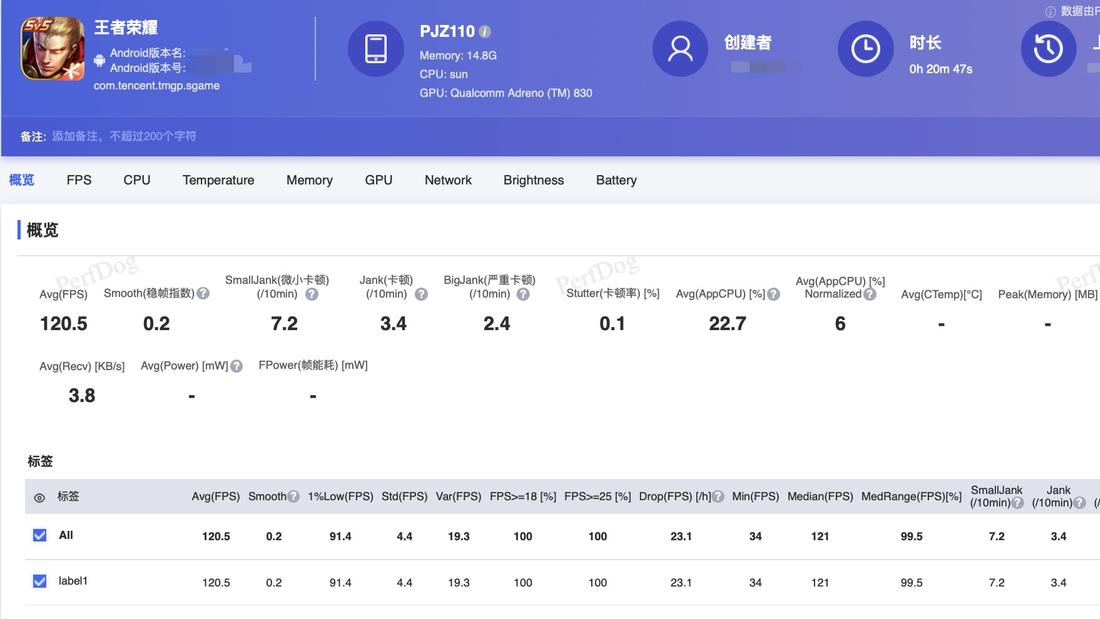
Task: Click the 王者荣耀 game icon
Action: pos(51,48)
